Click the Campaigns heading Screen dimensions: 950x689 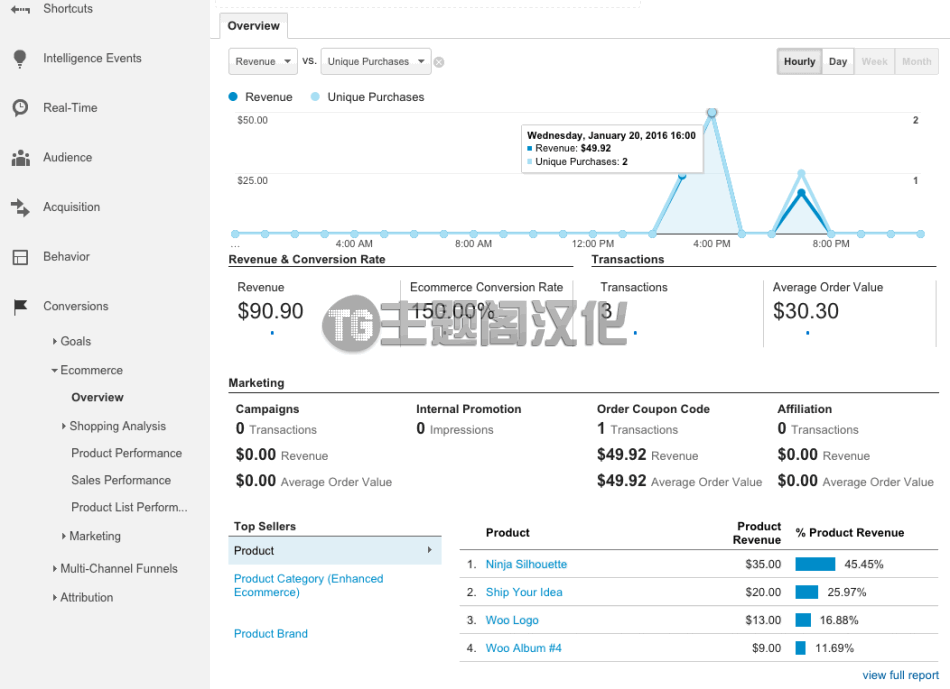coord(267,409)
